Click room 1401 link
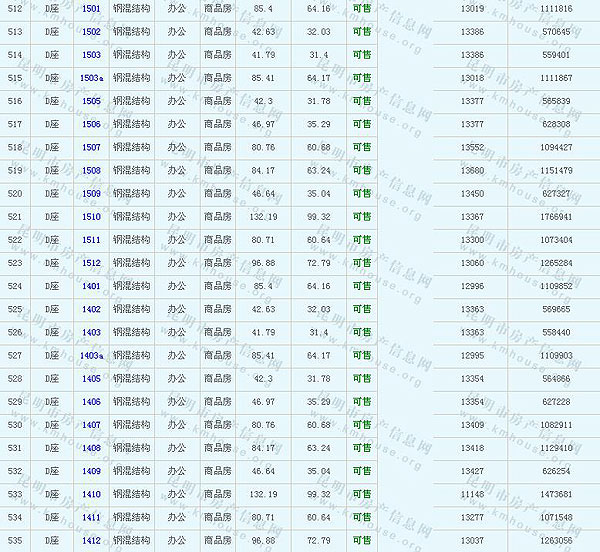 pyautogui.click(x=91, y=286)
